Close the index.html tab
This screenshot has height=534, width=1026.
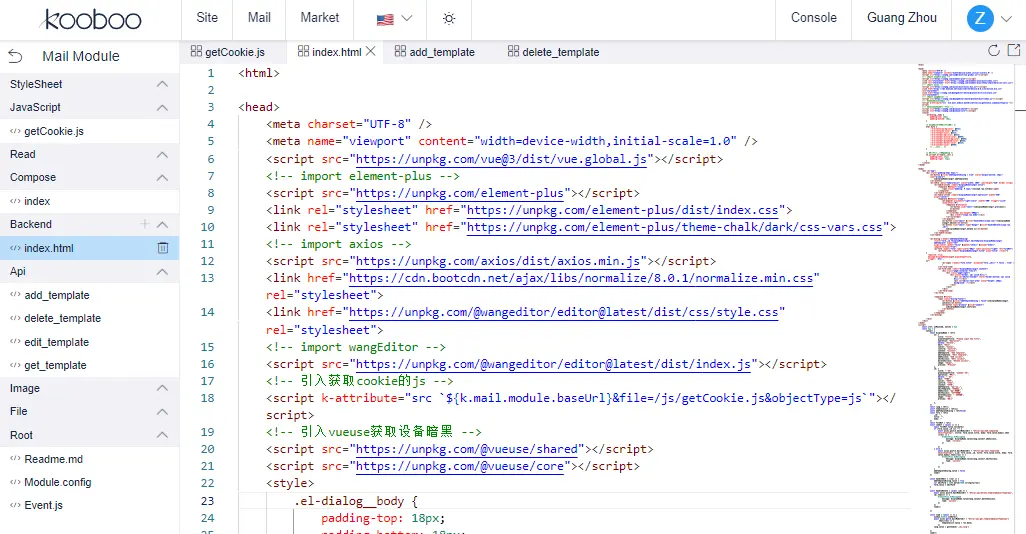coord(371,51)
